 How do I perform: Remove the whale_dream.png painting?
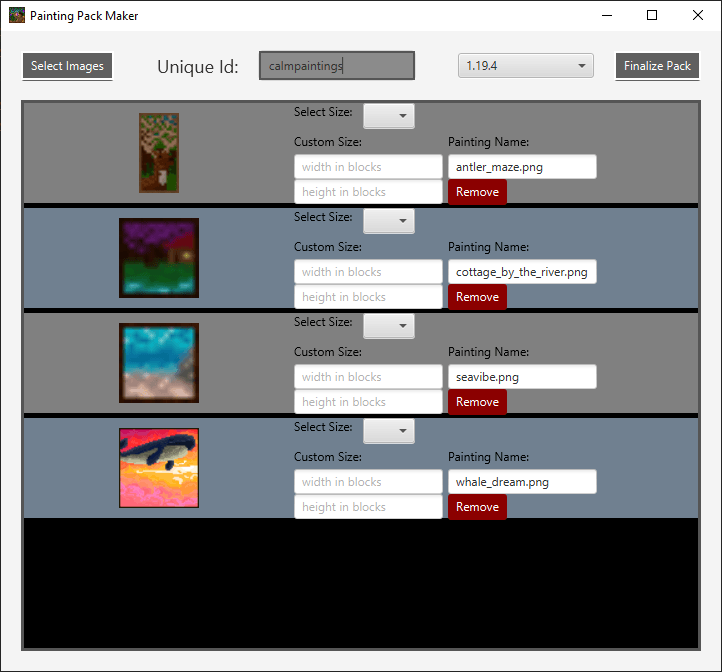coord(477,507)
